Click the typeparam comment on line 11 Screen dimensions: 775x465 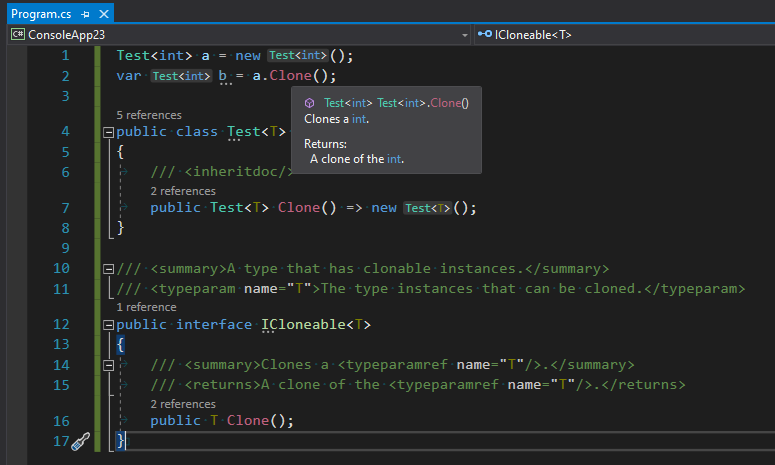pyautogui.click(x=431, y=289)
